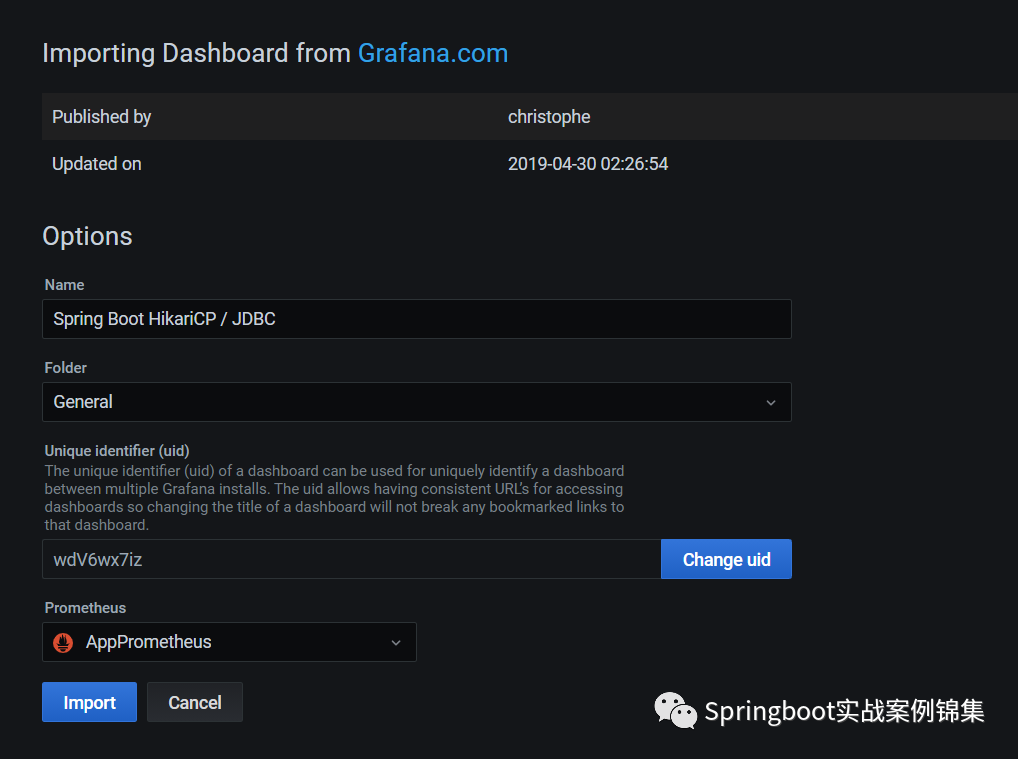Click the Unique identifier (uid) label
Screen dimensions: 1018x759
click(117, 450)
